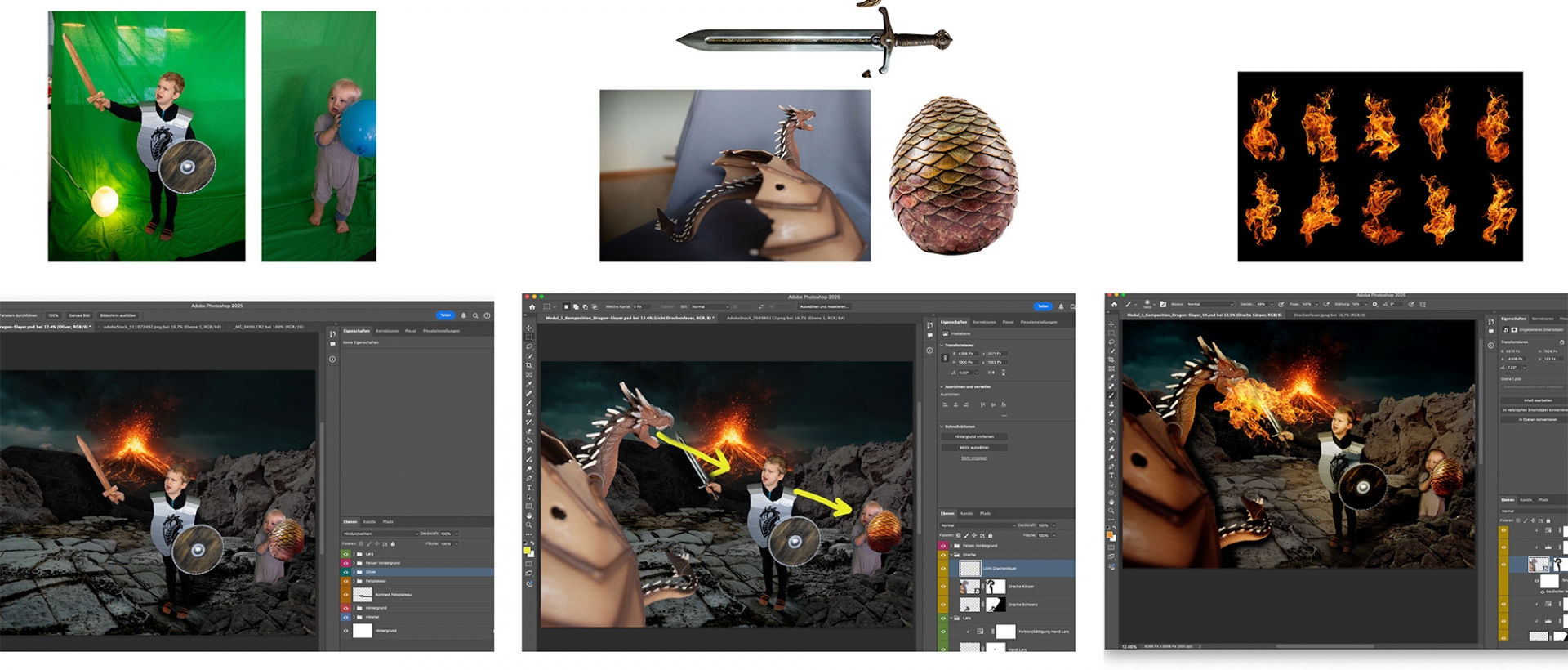Image resolution: width=1568 pixels, height=670 pixels.
Task: Switch to the Drachenfeuer.jpeg document tab
Action: [1329, 315]
